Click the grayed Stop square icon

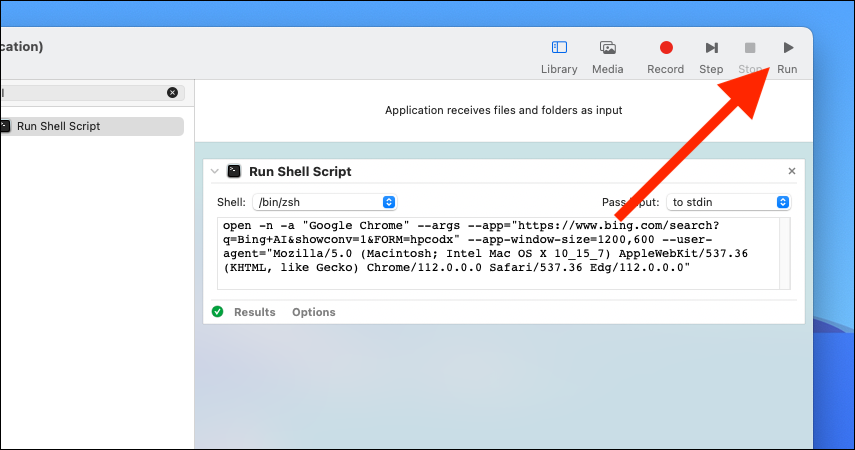click(750, 48)
